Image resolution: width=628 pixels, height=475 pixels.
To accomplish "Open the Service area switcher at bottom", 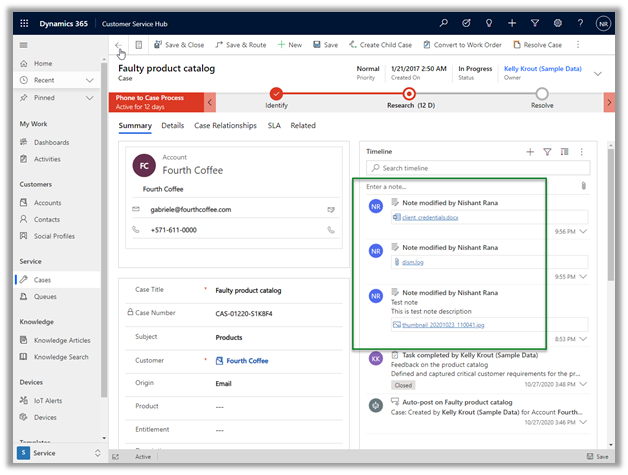I will 56,453.
